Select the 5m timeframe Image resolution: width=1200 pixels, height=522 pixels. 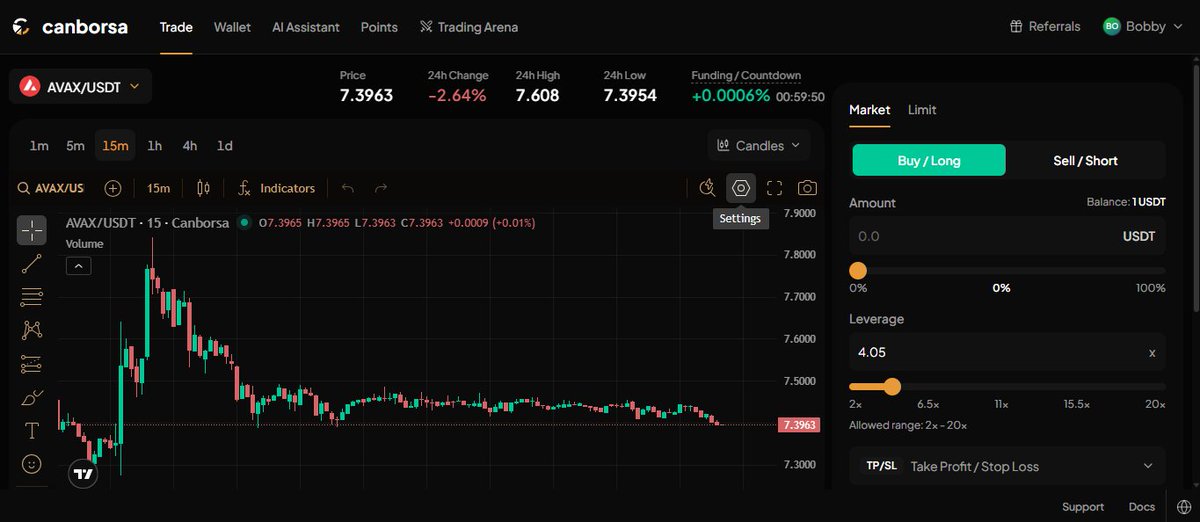click(75, 146)
